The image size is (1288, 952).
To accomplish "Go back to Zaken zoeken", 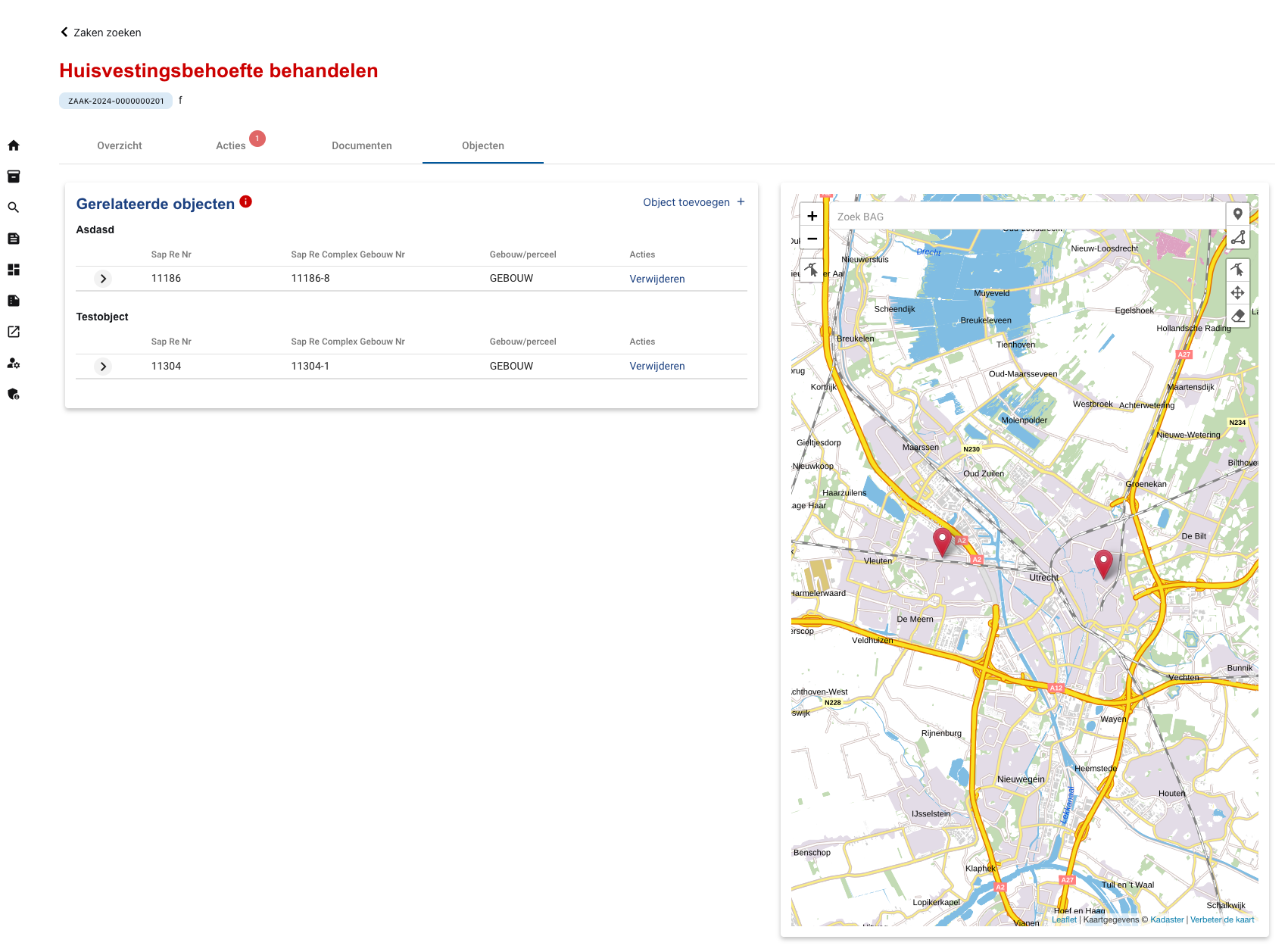I will (101, 33).
